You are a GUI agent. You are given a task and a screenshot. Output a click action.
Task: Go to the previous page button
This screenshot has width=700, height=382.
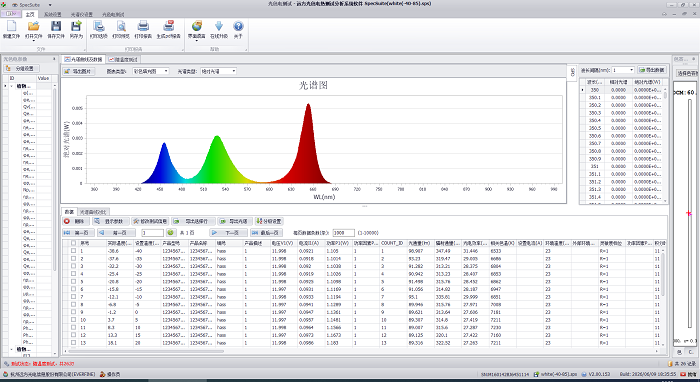point(116,233)
